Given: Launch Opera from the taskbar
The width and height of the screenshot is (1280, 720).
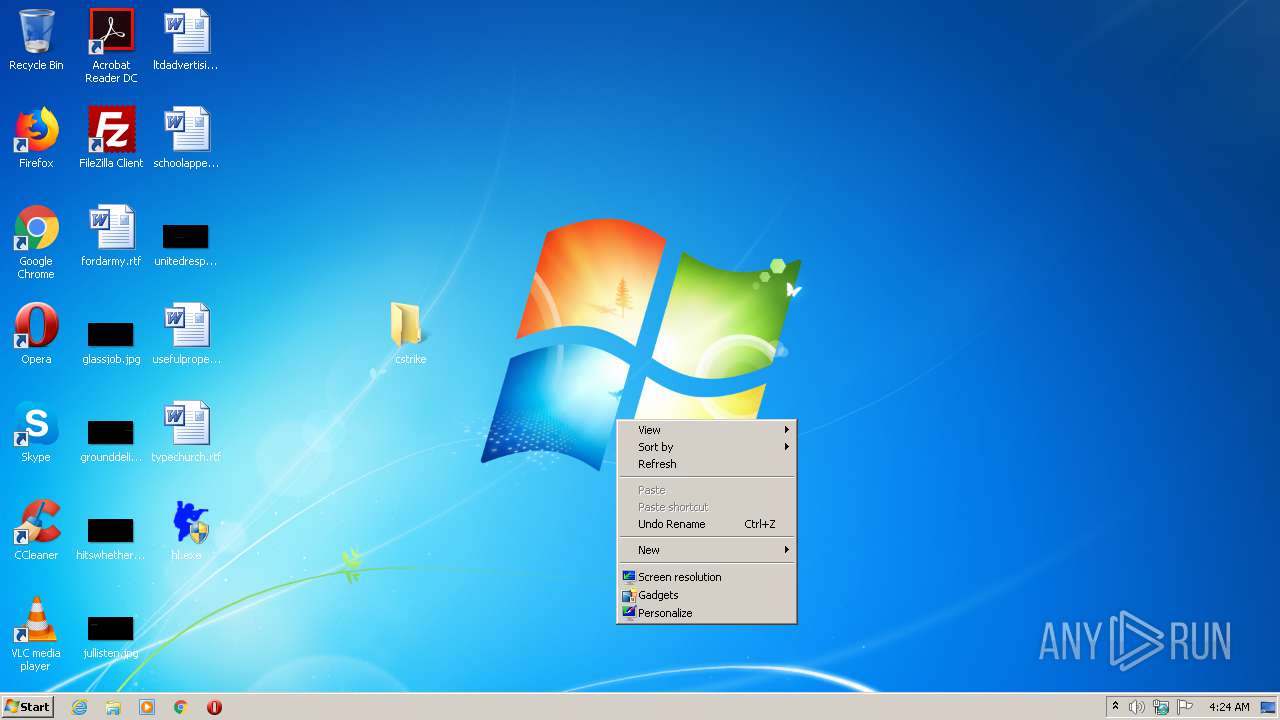Looking at the screenshot, I should (214, 707).
